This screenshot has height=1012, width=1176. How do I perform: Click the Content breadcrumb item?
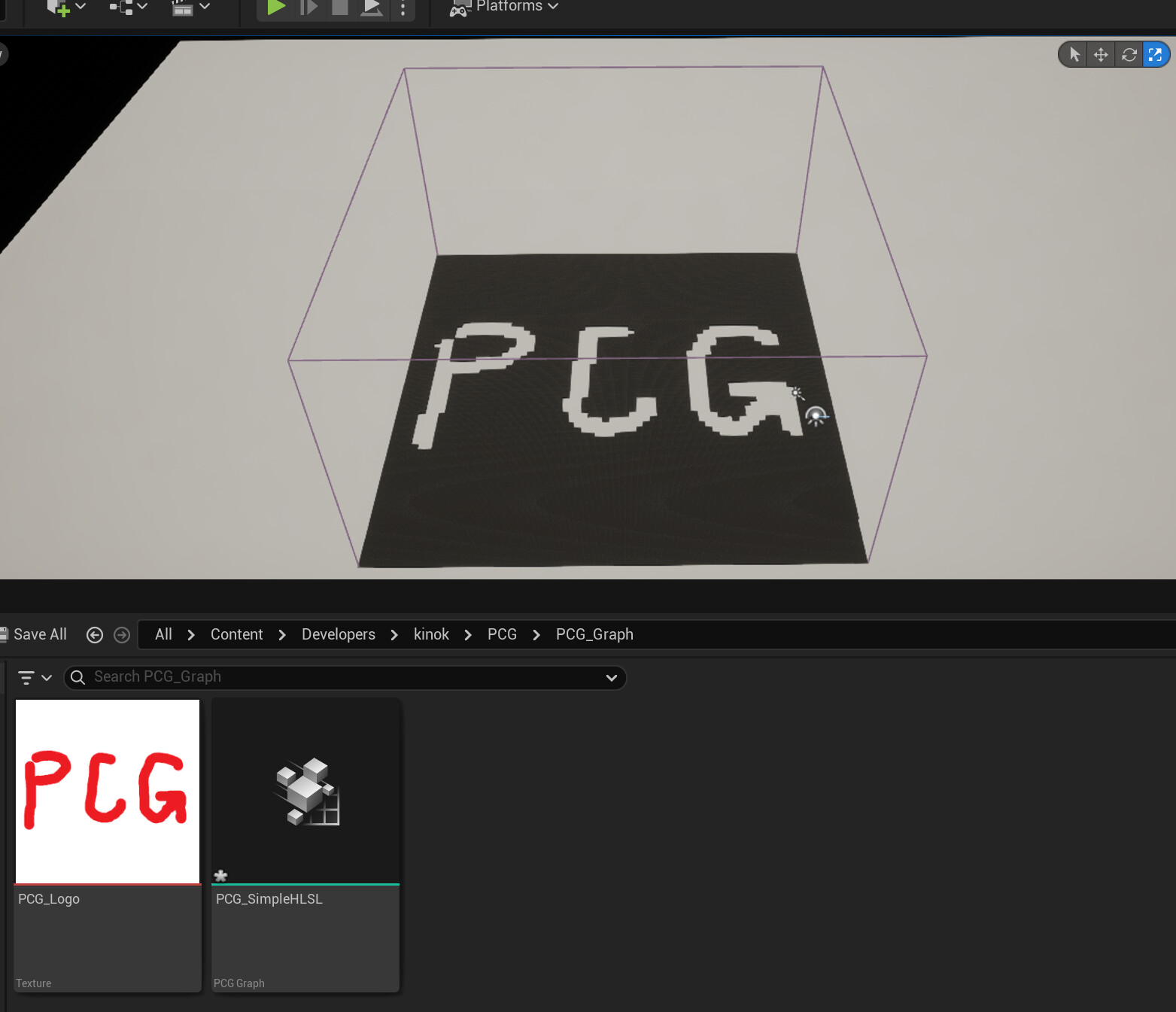236,634
